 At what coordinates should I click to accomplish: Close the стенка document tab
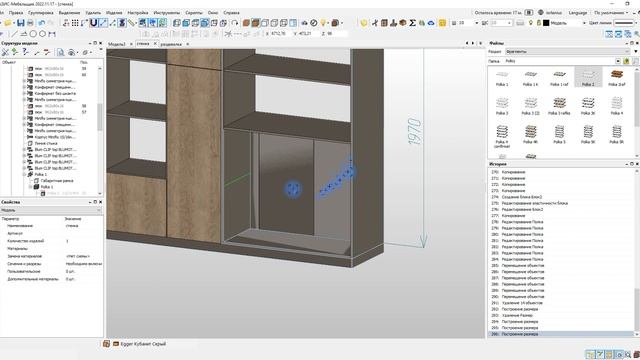point(155,44)
